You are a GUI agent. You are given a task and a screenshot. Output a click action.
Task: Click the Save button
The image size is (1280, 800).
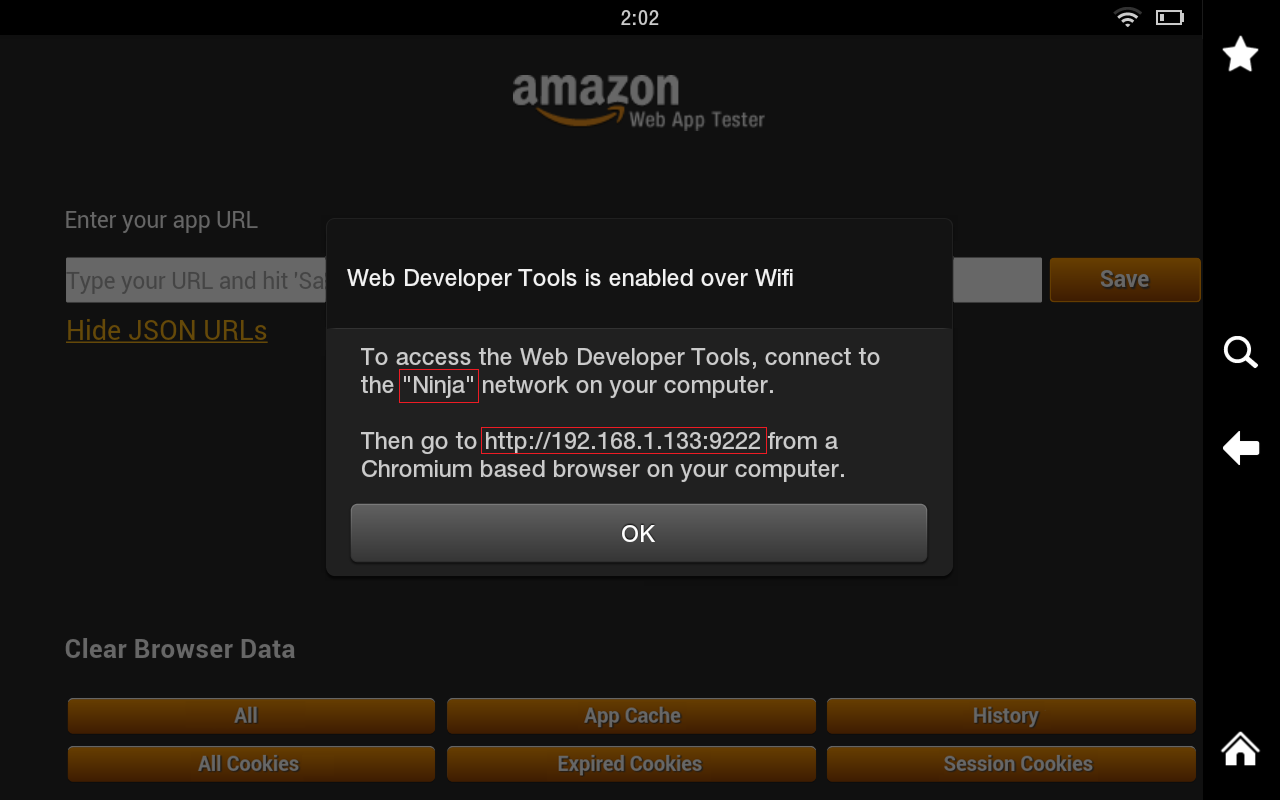[1125, 279]
